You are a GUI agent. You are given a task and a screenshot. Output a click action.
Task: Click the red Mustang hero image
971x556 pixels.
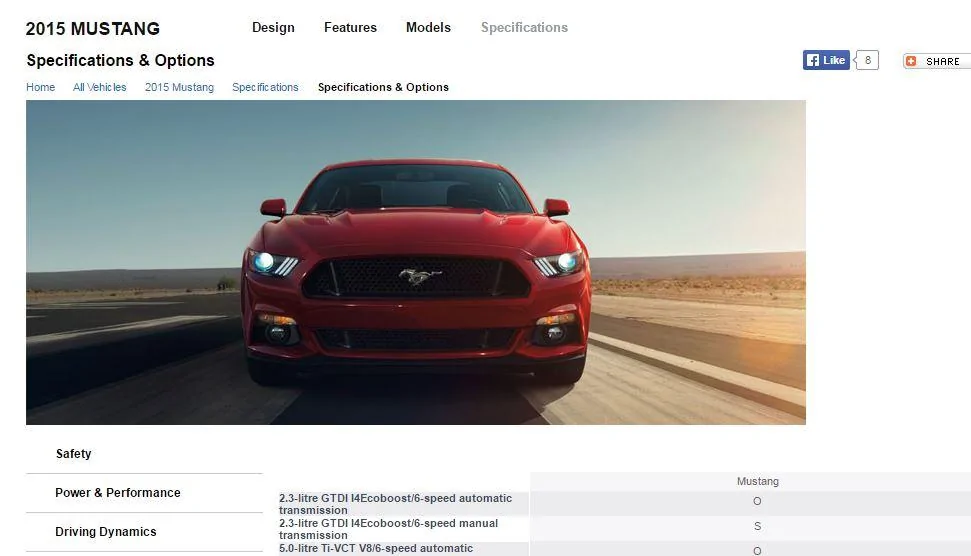click(416, 262)
